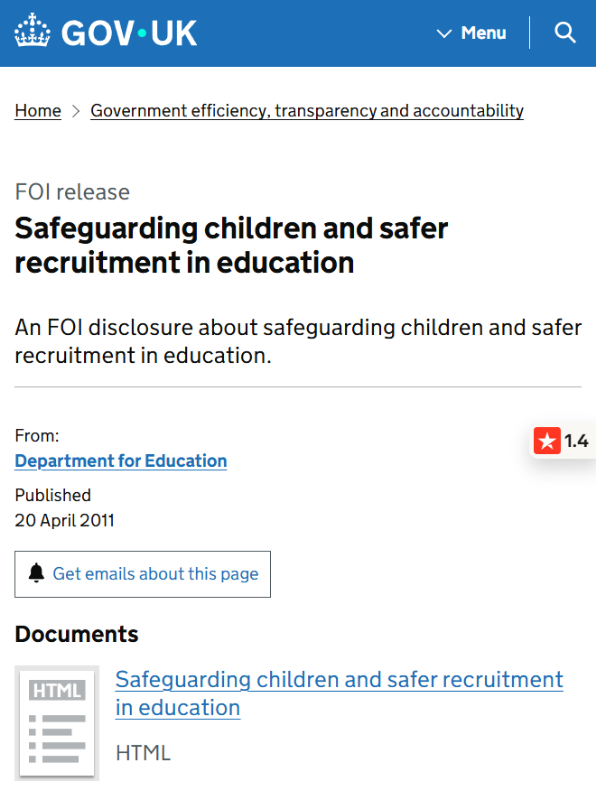Click the HTML badge on document icon
This screenshot has width=600, height=800.
click(57, 691)
